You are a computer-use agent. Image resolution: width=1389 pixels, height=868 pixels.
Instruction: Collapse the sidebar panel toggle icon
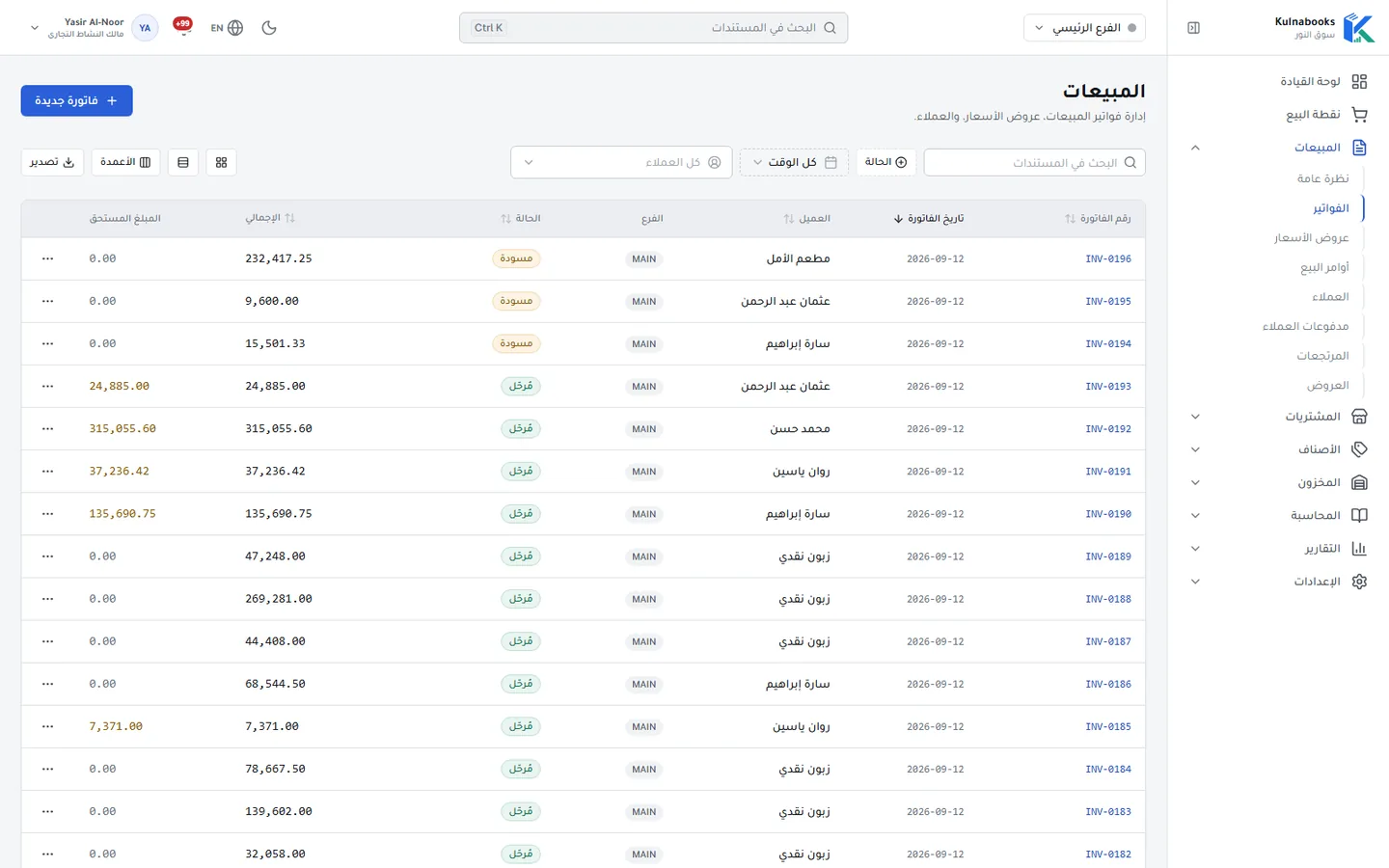tap(1193, 28)
